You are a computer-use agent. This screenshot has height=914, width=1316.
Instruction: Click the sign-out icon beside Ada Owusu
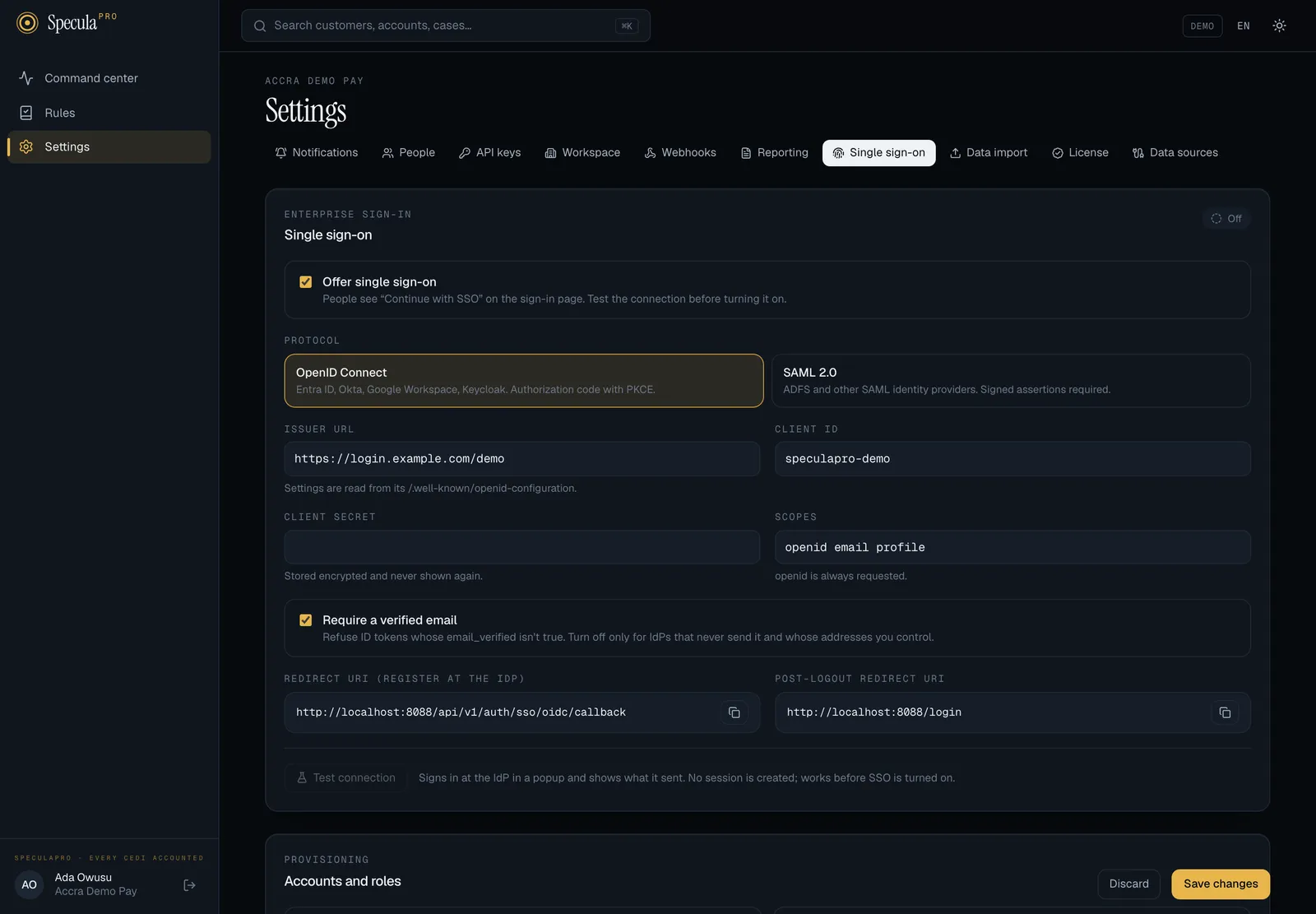coord(189,885)
